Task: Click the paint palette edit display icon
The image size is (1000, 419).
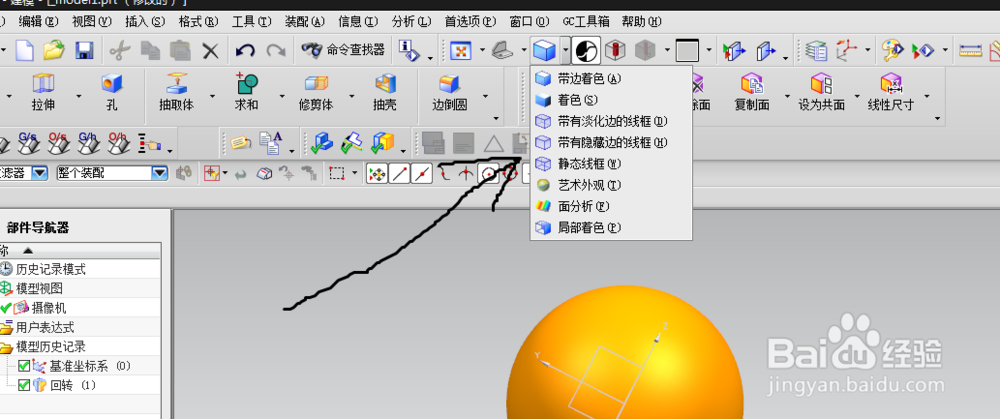Action: click(893, 50)
